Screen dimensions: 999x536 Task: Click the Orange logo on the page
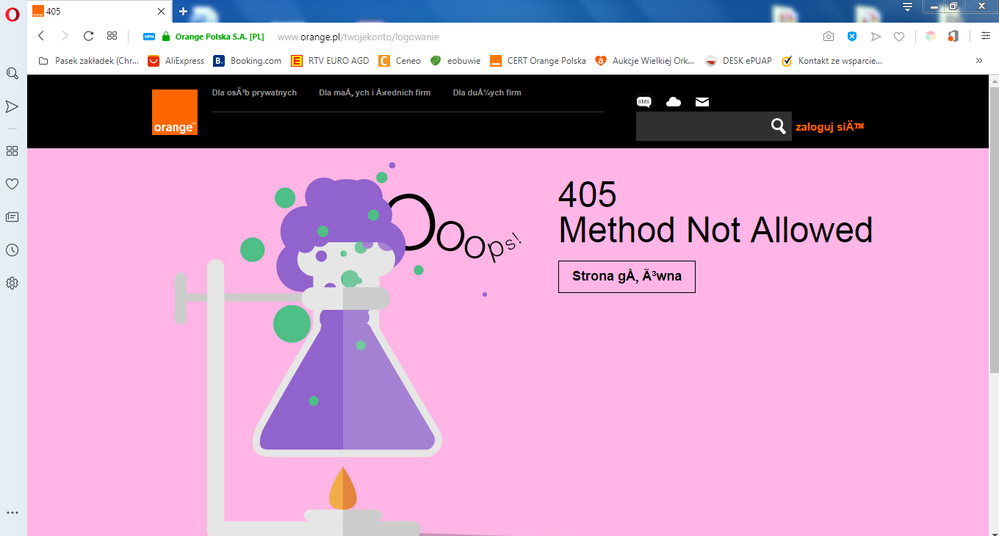click(x=175, y=112)
